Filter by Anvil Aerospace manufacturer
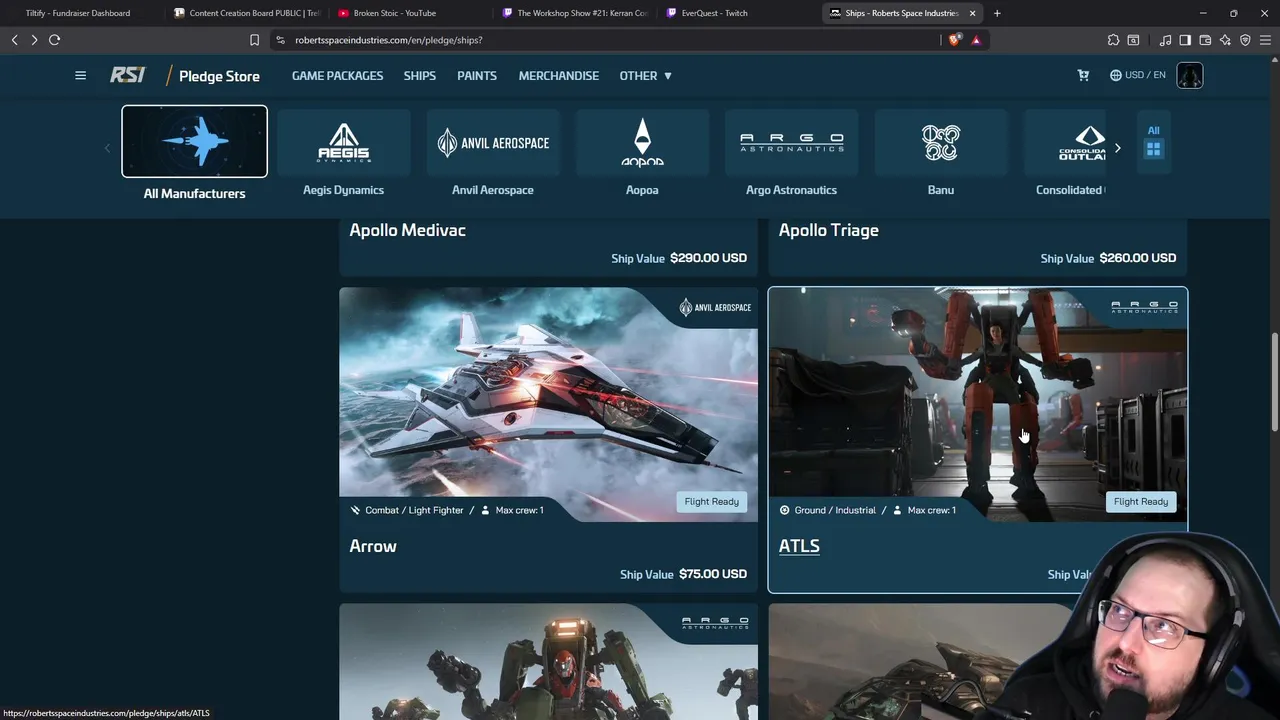This screenshot has height=720, width=1280. coord(493,153)
